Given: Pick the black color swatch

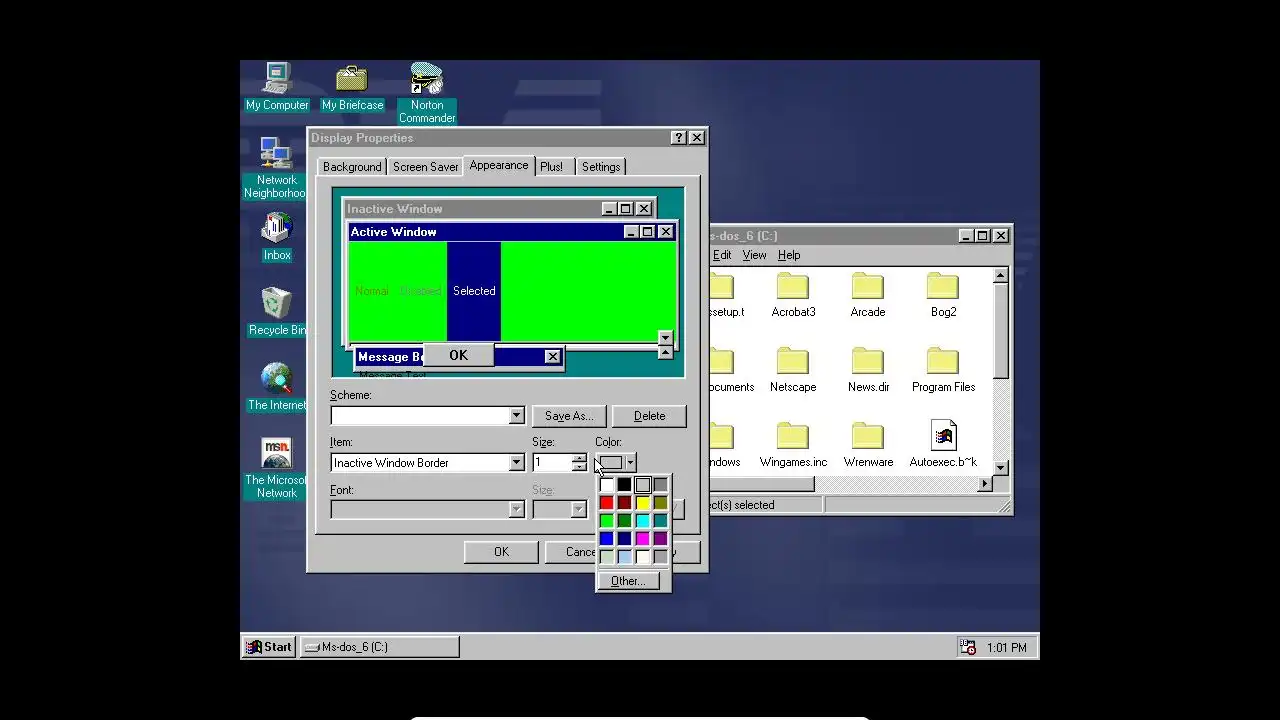Looking at the screenshot, I should click(624, 485).
